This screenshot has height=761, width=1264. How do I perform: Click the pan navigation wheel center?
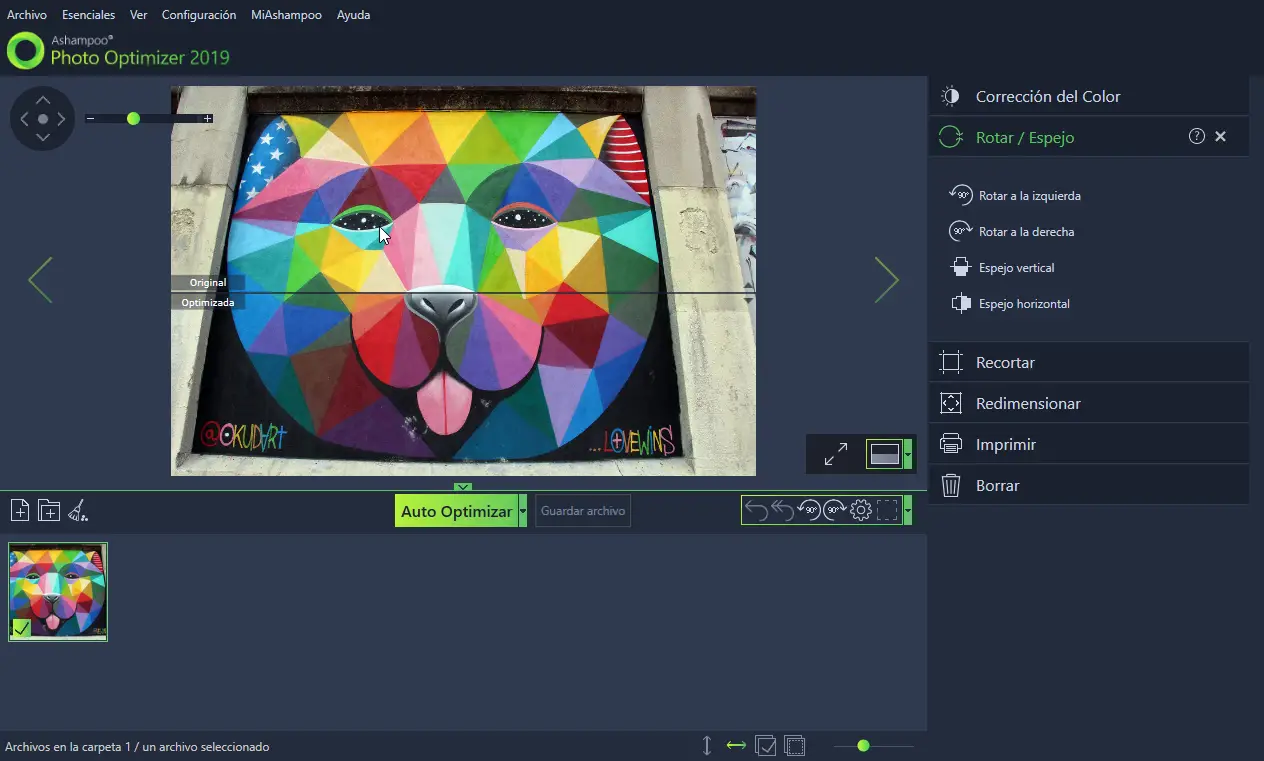[x=43, y=119]
